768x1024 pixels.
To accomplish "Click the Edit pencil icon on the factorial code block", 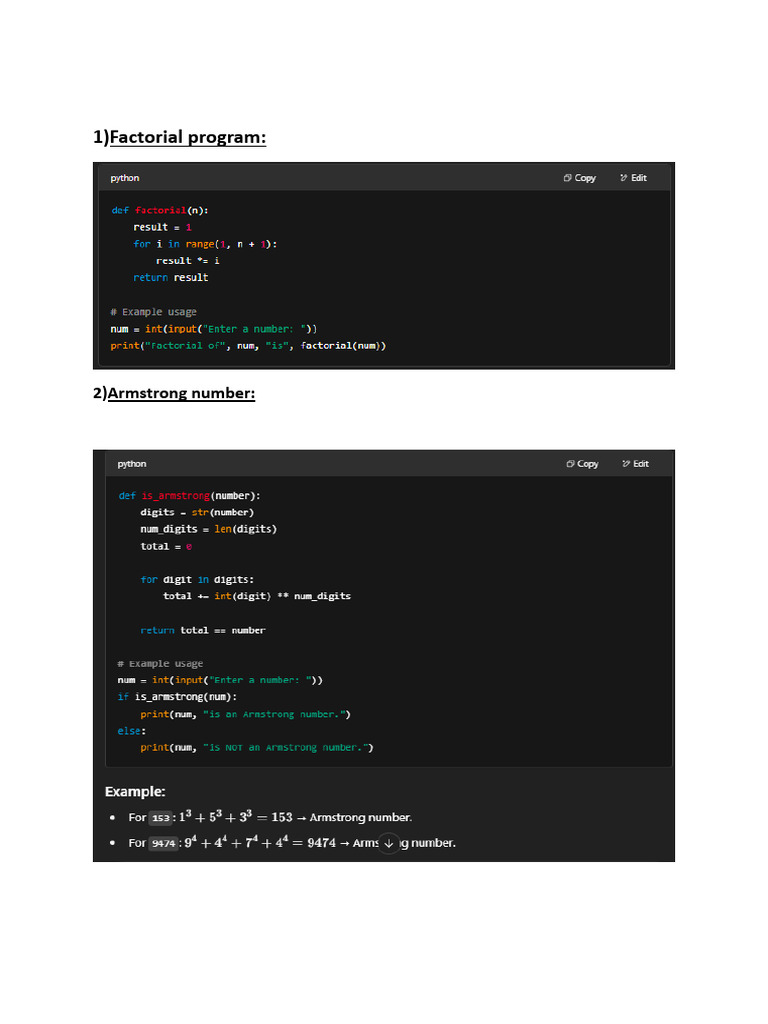I will pos(623,178).
